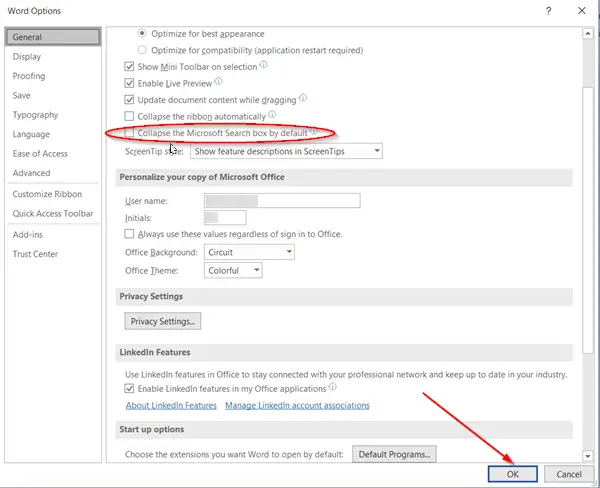
Task: Toggle Enable LinkedIn features checkbox
Action: [129, 388]
